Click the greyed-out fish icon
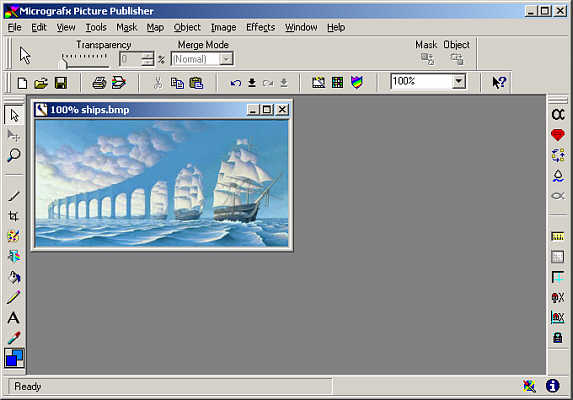The height and width of the screenshot is (400, 573). coord(558,196)
